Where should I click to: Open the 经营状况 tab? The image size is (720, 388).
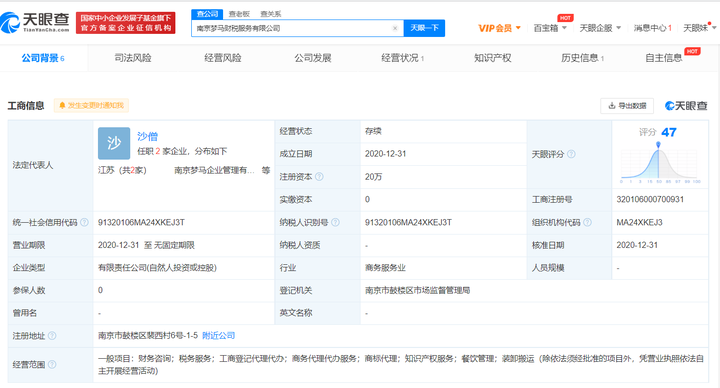click(x=402, y=58)
